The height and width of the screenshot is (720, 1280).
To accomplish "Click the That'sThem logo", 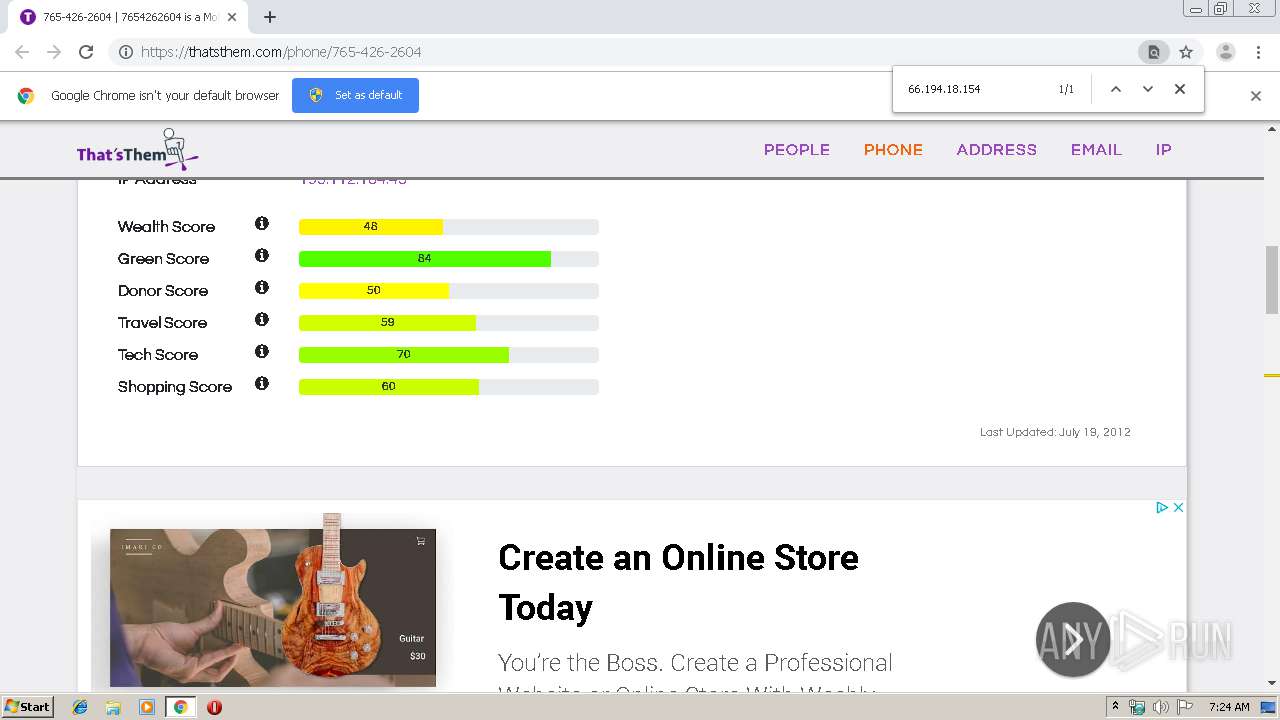I will (x=137, y=149).
